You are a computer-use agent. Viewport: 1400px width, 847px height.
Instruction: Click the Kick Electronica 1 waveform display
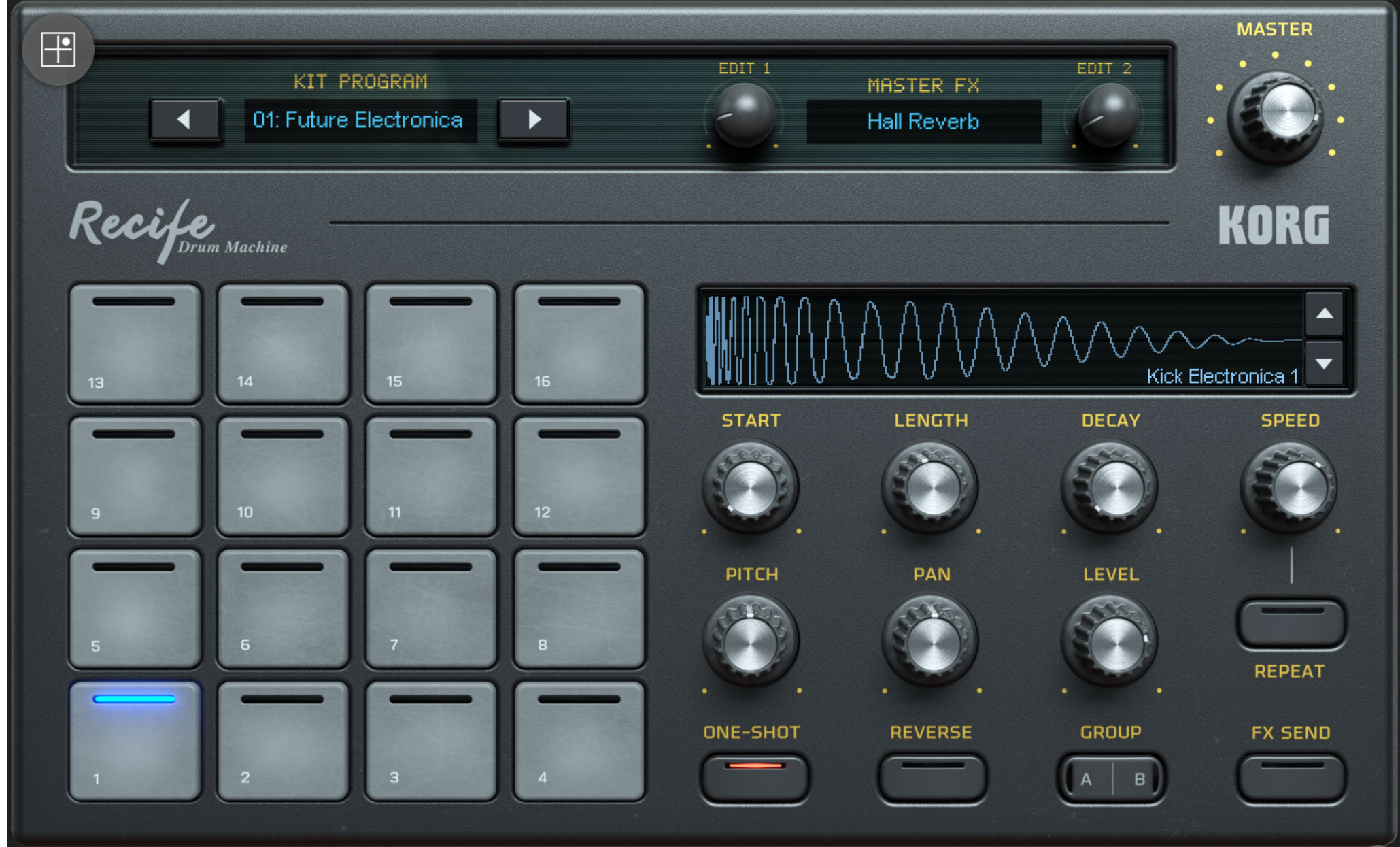(x=1003, y=339)
